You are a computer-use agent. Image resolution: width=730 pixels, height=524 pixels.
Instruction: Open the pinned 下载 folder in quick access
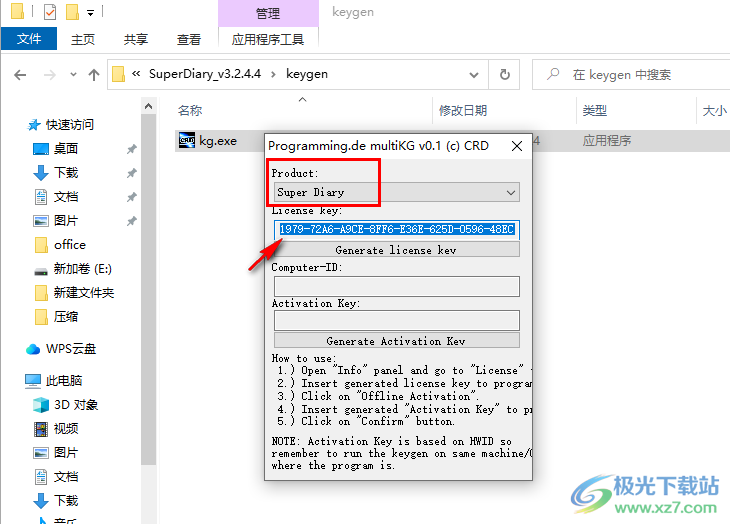(66, 173)
